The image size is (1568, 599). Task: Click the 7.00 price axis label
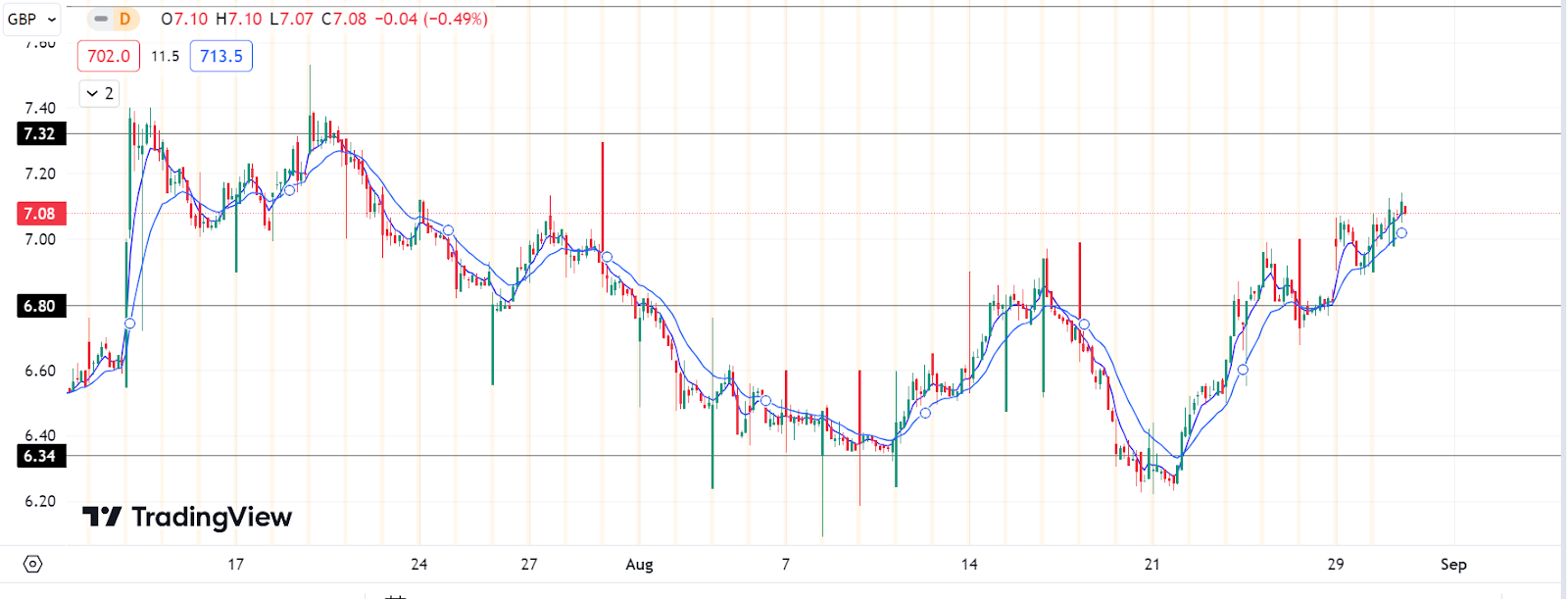[40, 239]
